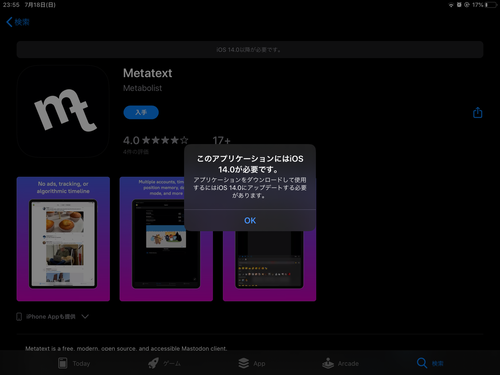Tap the 4.0 star rating
500x375 pixels.
coord(156,140)
